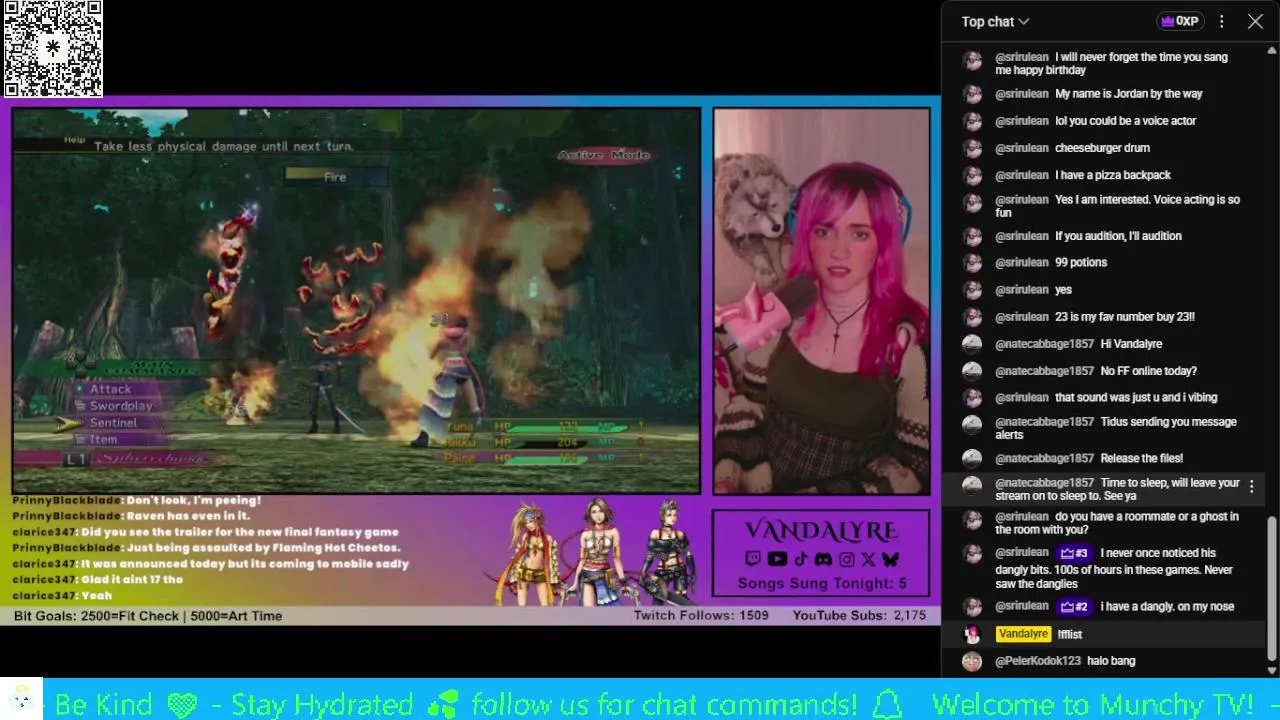The height and width of the screenshot is (720, 1280).
Task: Click the 0XP crown badge in the chat header
Action: (1179, 21)
